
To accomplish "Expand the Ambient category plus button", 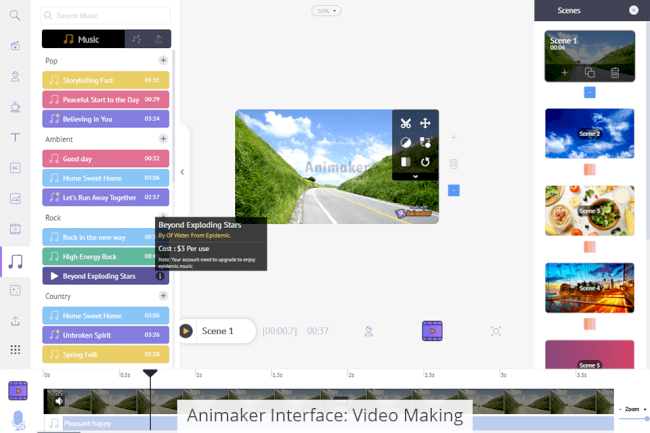I will tap(163, 139).
